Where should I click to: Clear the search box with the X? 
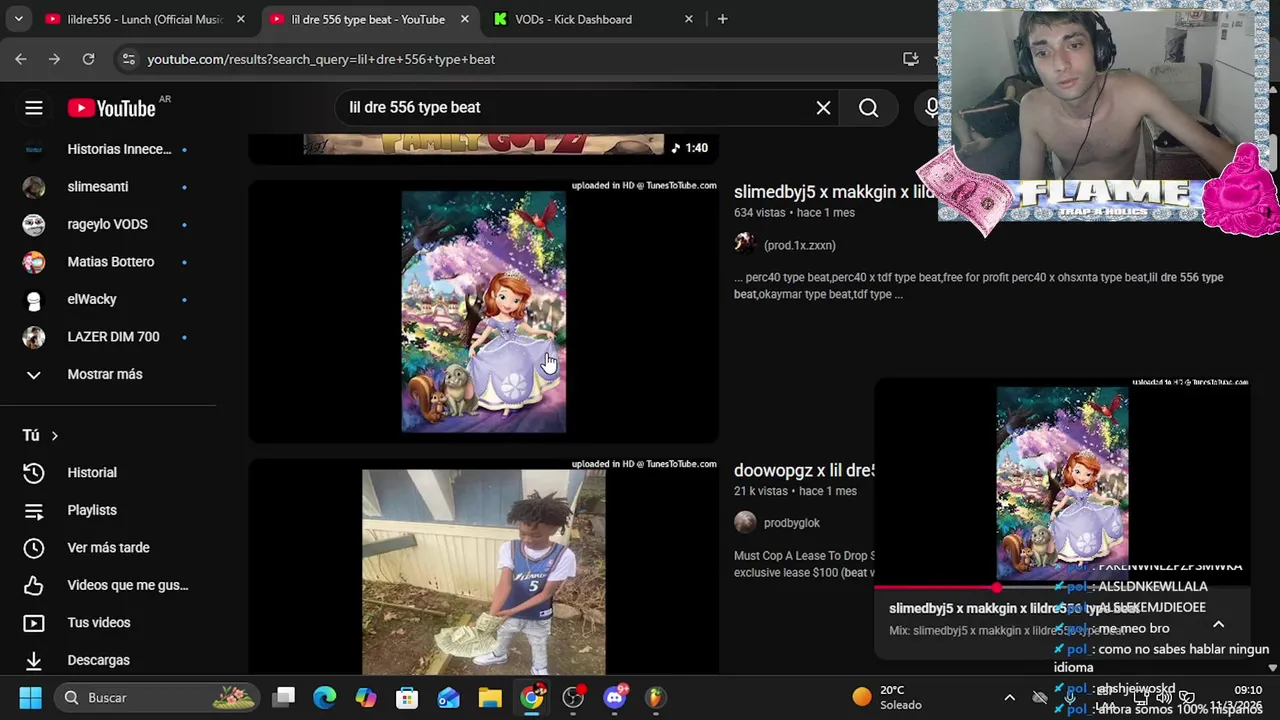(x=823, y=108)
